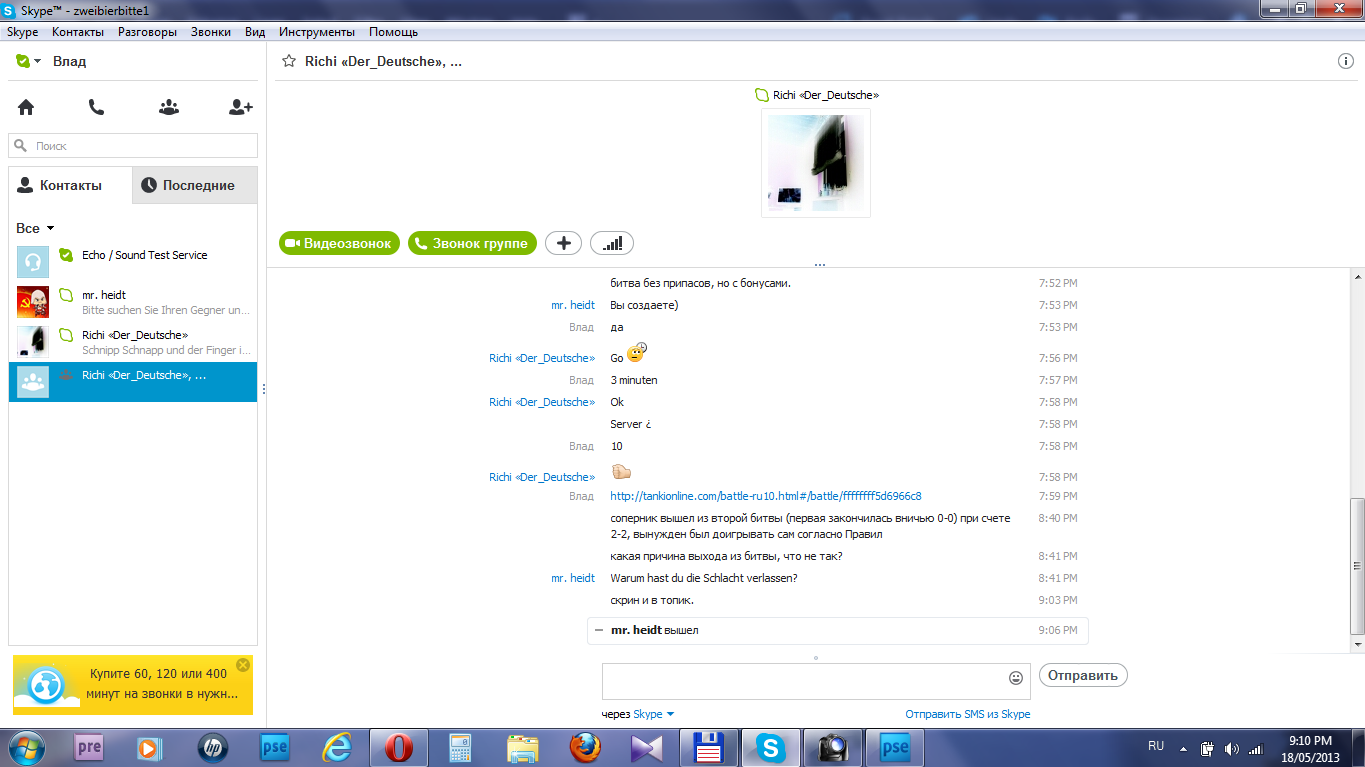1365x767 pixels.
Task: Open the Инструменты menu
Action: (317, 32)
